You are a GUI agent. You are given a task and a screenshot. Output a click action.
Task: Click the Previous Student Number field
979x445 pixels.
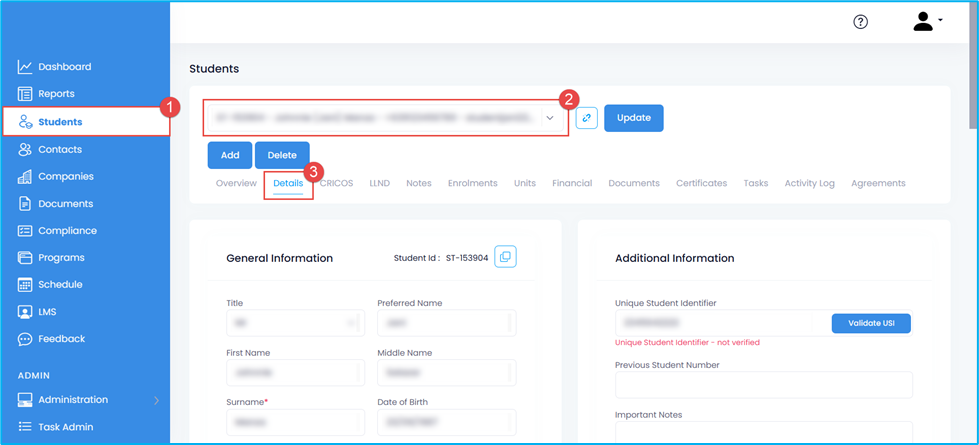point(763,385)
